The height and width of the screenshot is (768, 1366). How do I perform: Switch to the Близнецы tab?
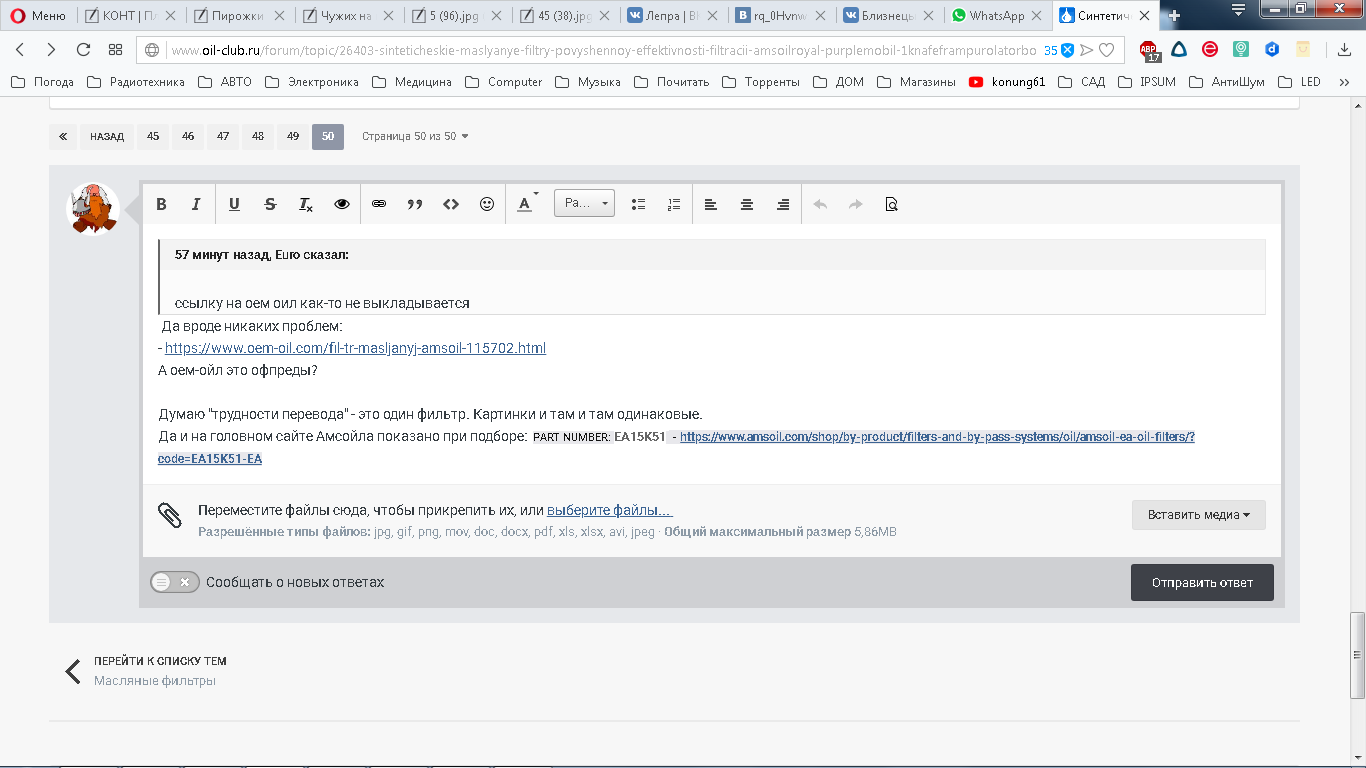887,16
